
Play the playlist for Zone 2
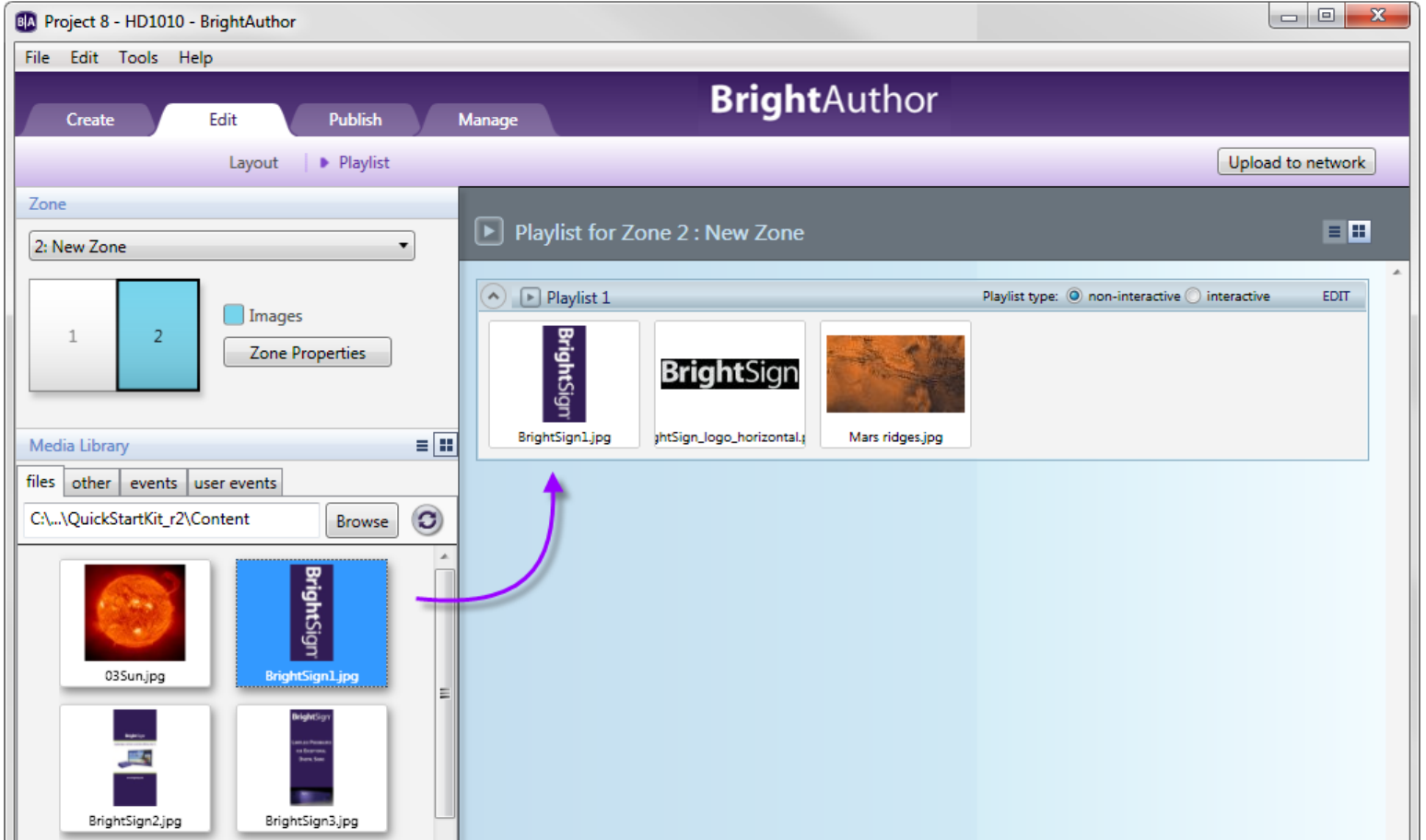tap(489, 231)
